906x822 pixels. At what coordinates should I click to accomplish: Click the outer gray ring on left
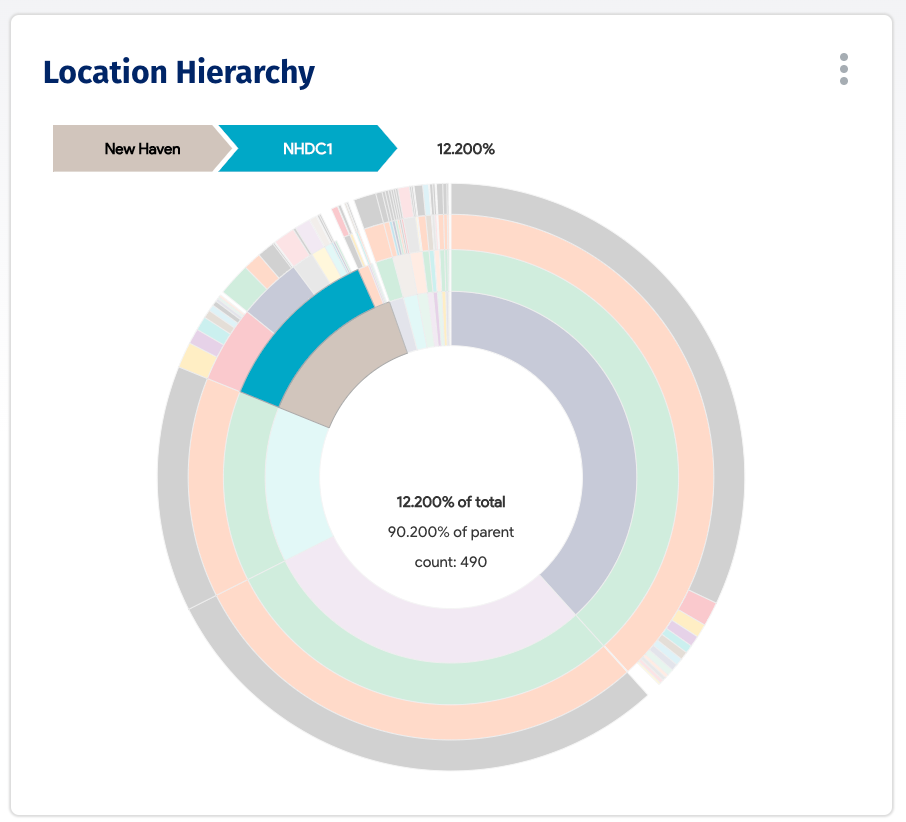[x=174, y=485]
